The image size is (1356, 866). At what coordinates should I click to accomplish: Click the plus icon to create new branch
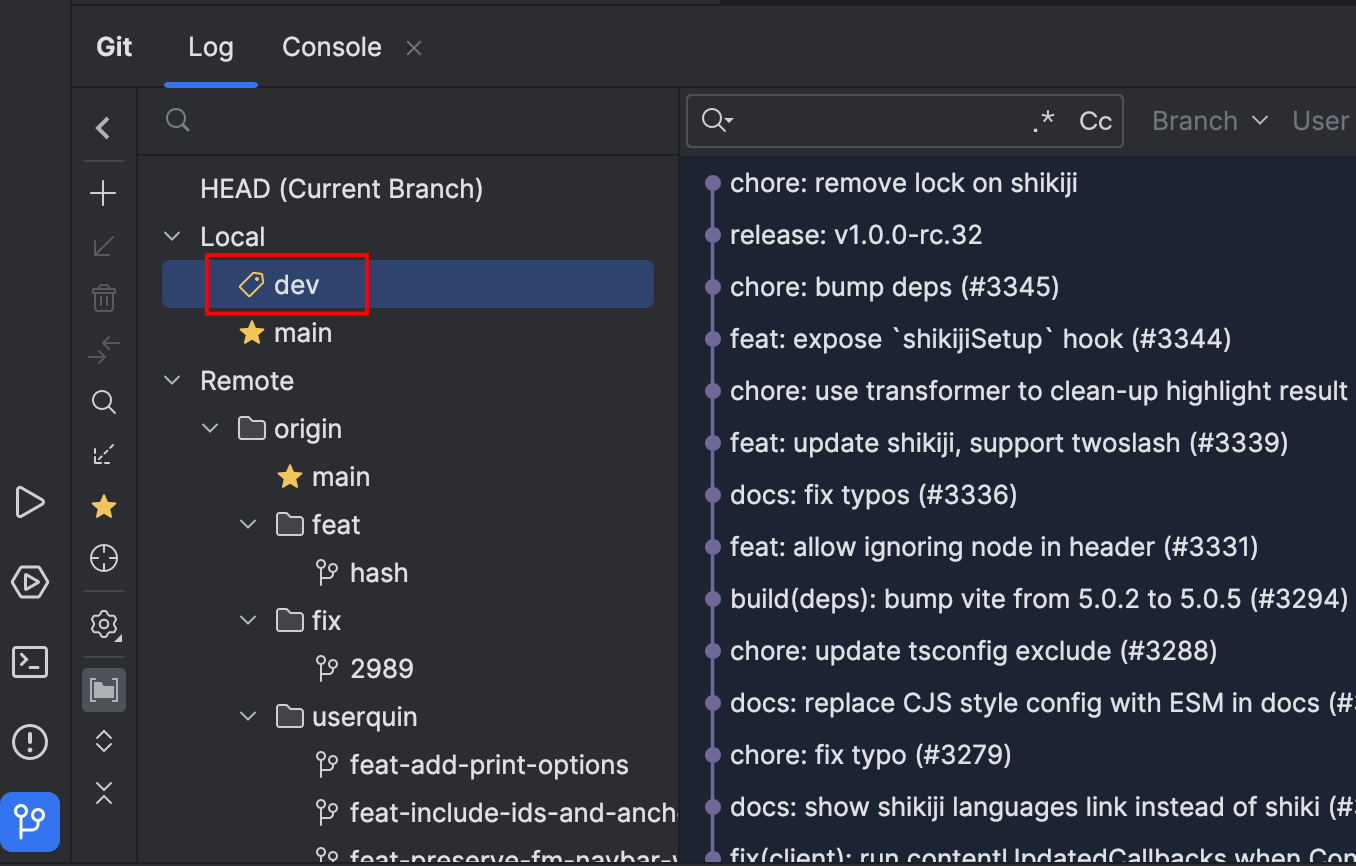click(103, 194)
